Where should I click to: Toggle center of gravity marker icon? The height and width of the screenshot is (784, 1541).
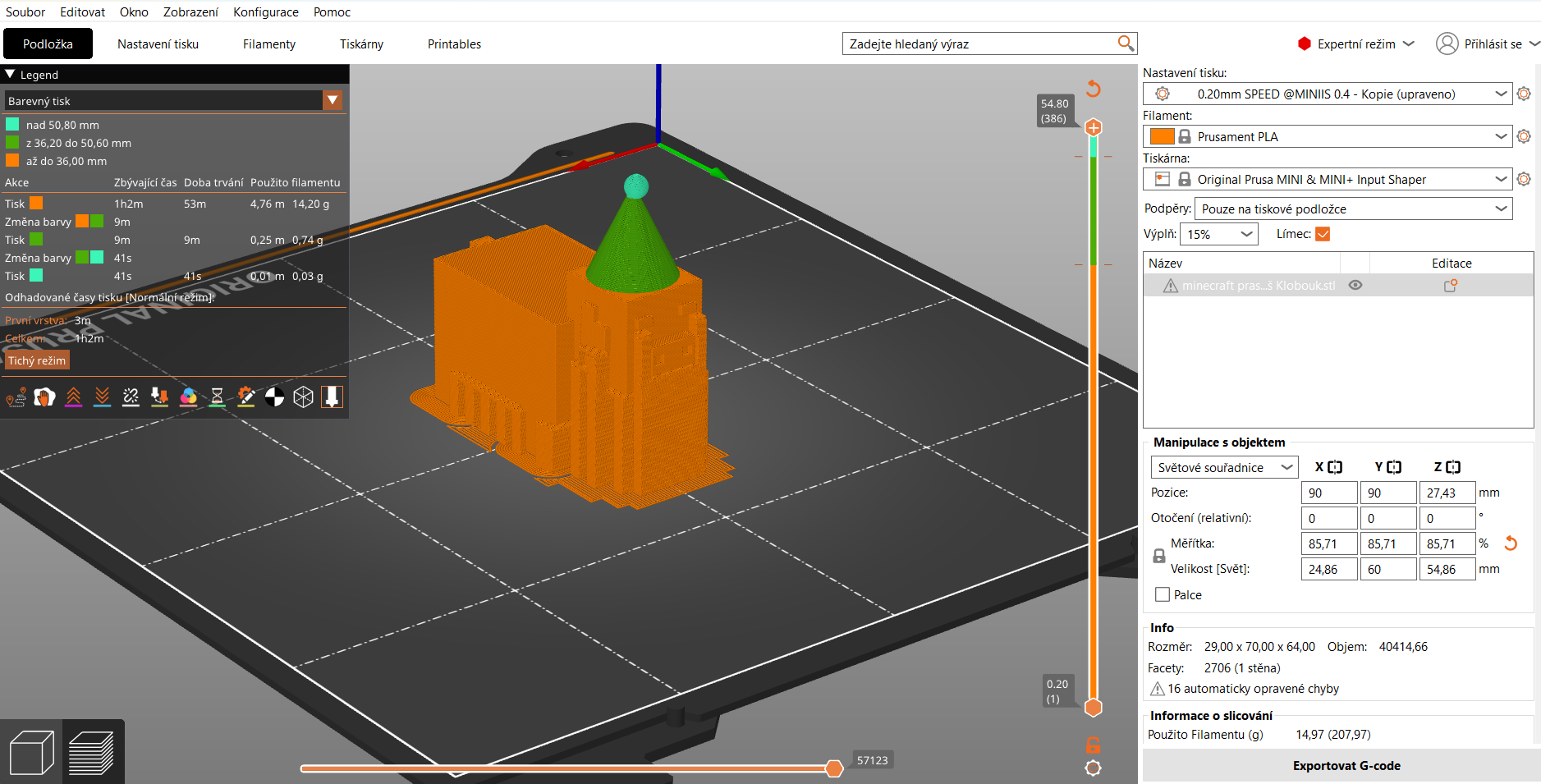274,398
